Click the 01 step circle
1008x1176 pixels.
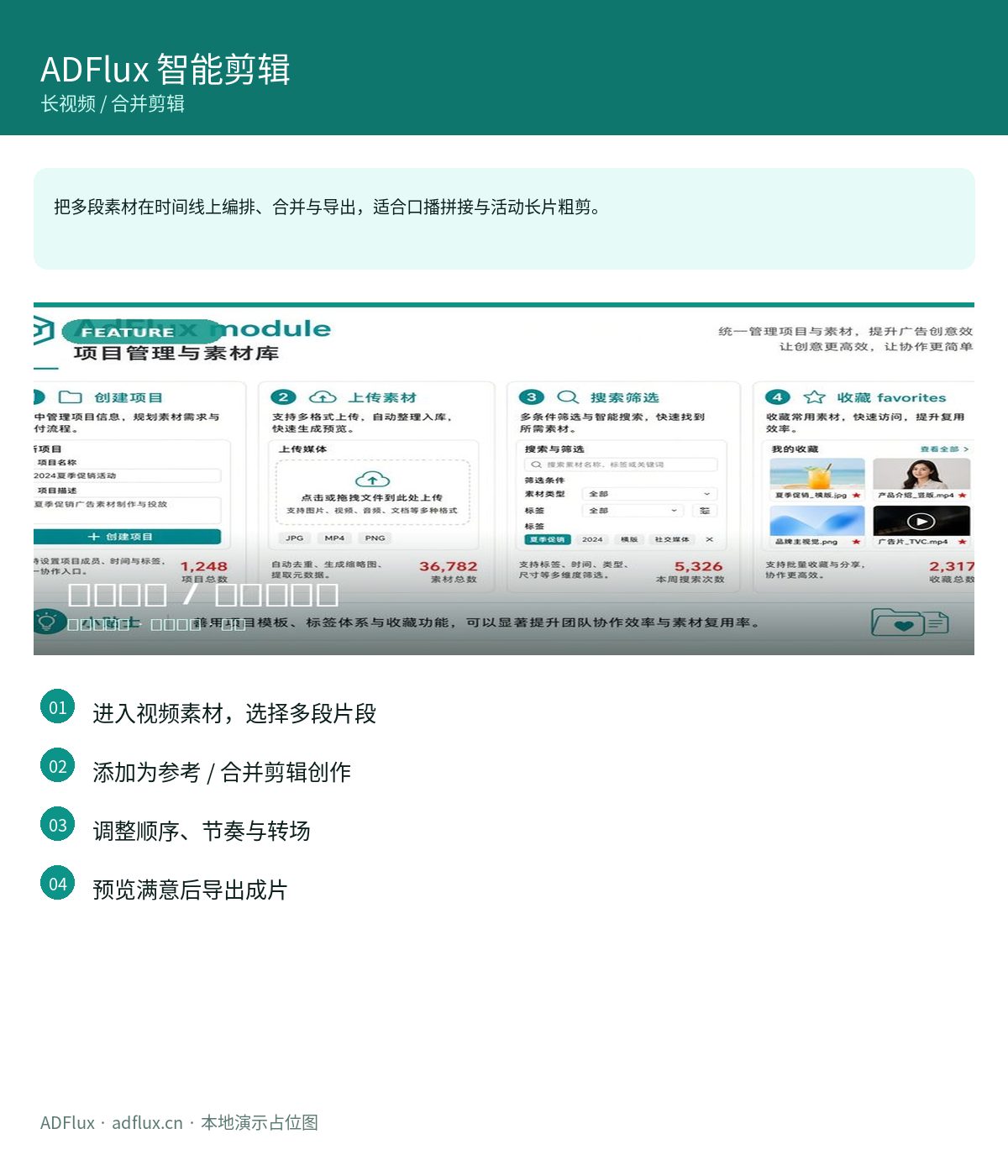tap(57, 706)
